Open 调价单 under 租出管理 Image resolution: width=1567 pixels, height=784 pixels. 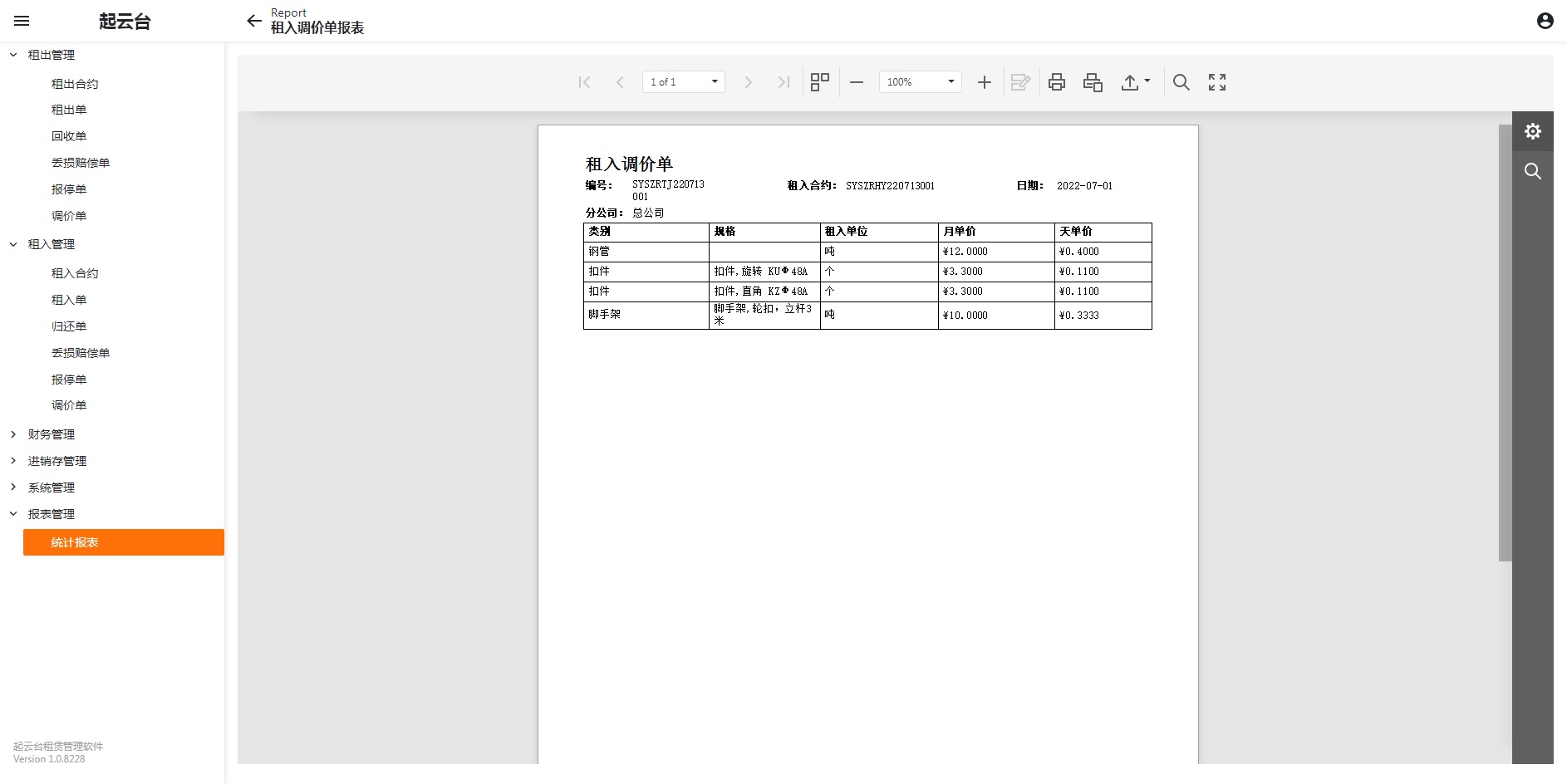(x=69, y=216)
